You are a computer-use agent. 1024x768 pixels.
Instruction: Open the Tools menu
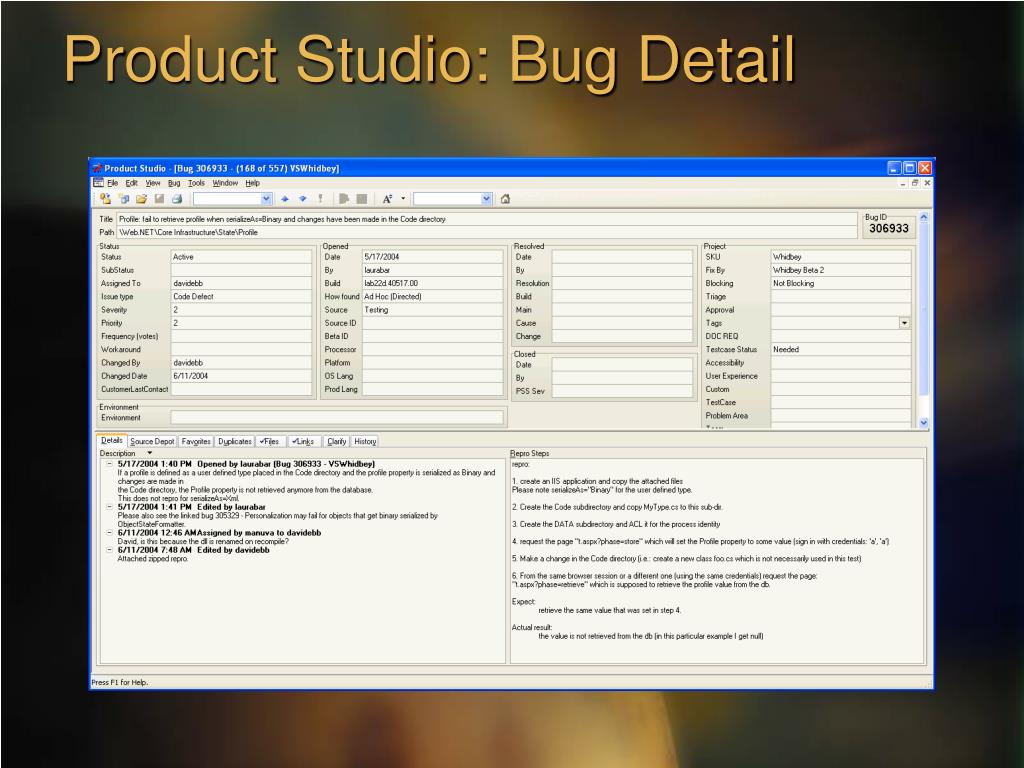(196, 183)
